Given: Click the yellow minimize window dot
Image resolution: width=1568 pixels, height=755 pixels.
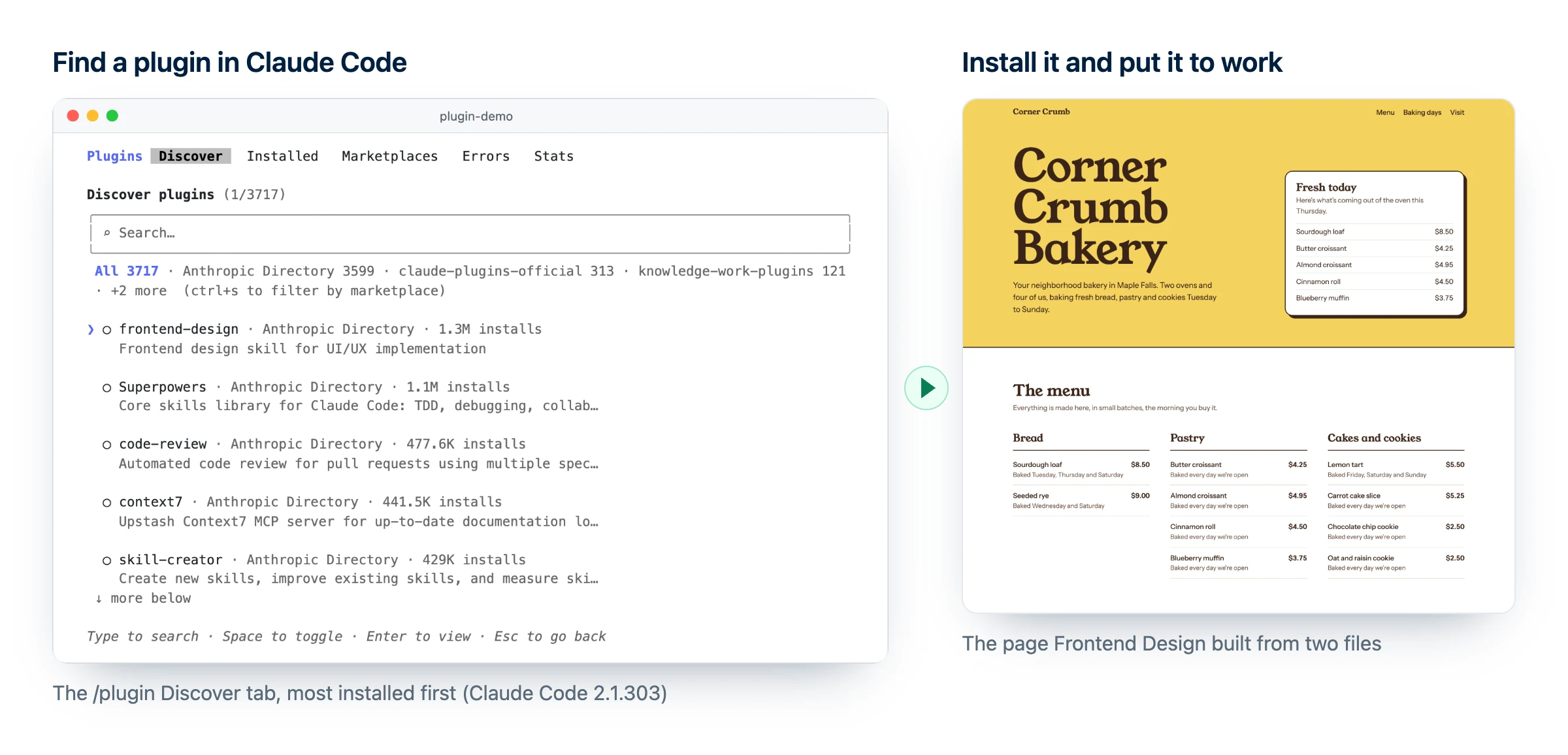Looking at the screenshot, I should pyautogui.click(x=93, y=116).
